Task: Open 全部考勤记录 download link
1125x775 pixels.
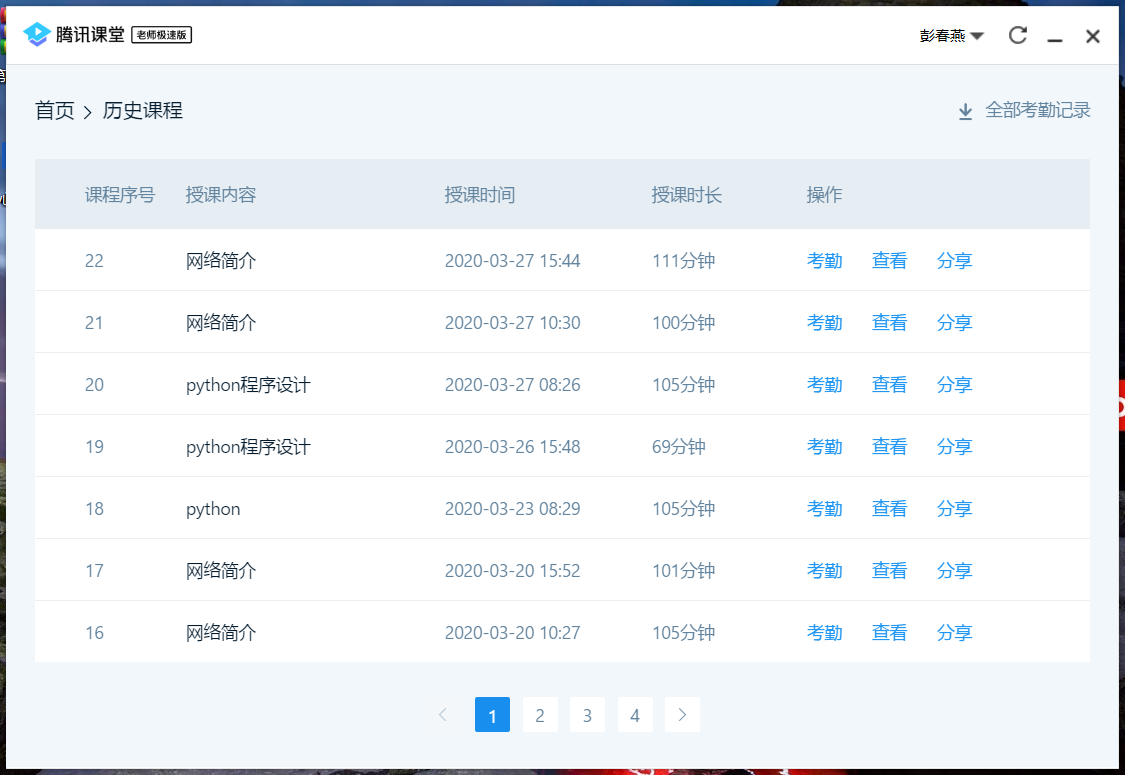Action: coord(1037,111)
